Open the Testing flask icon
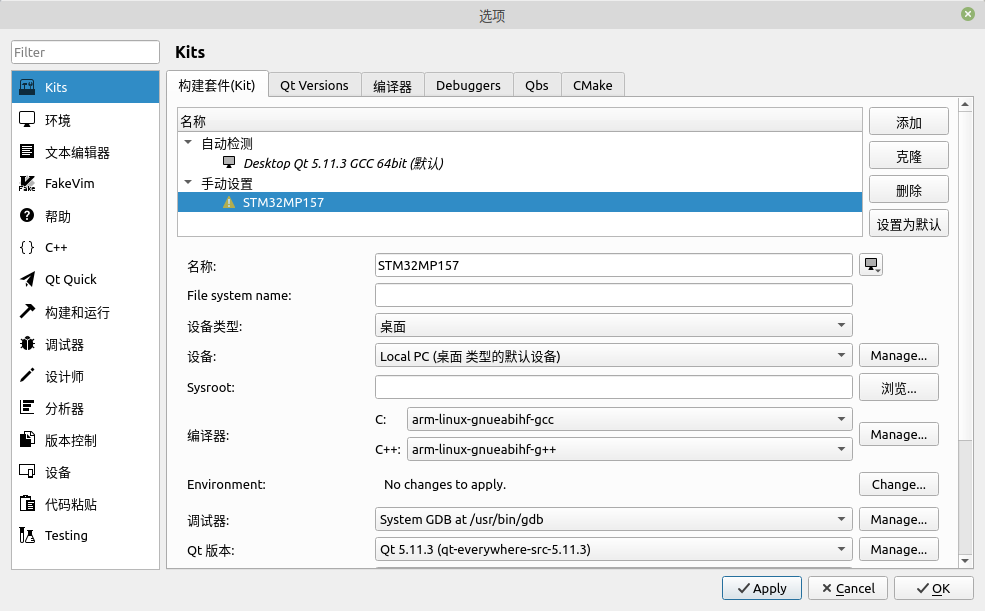This screenshot has width=985, height=611. coord(27,535)
